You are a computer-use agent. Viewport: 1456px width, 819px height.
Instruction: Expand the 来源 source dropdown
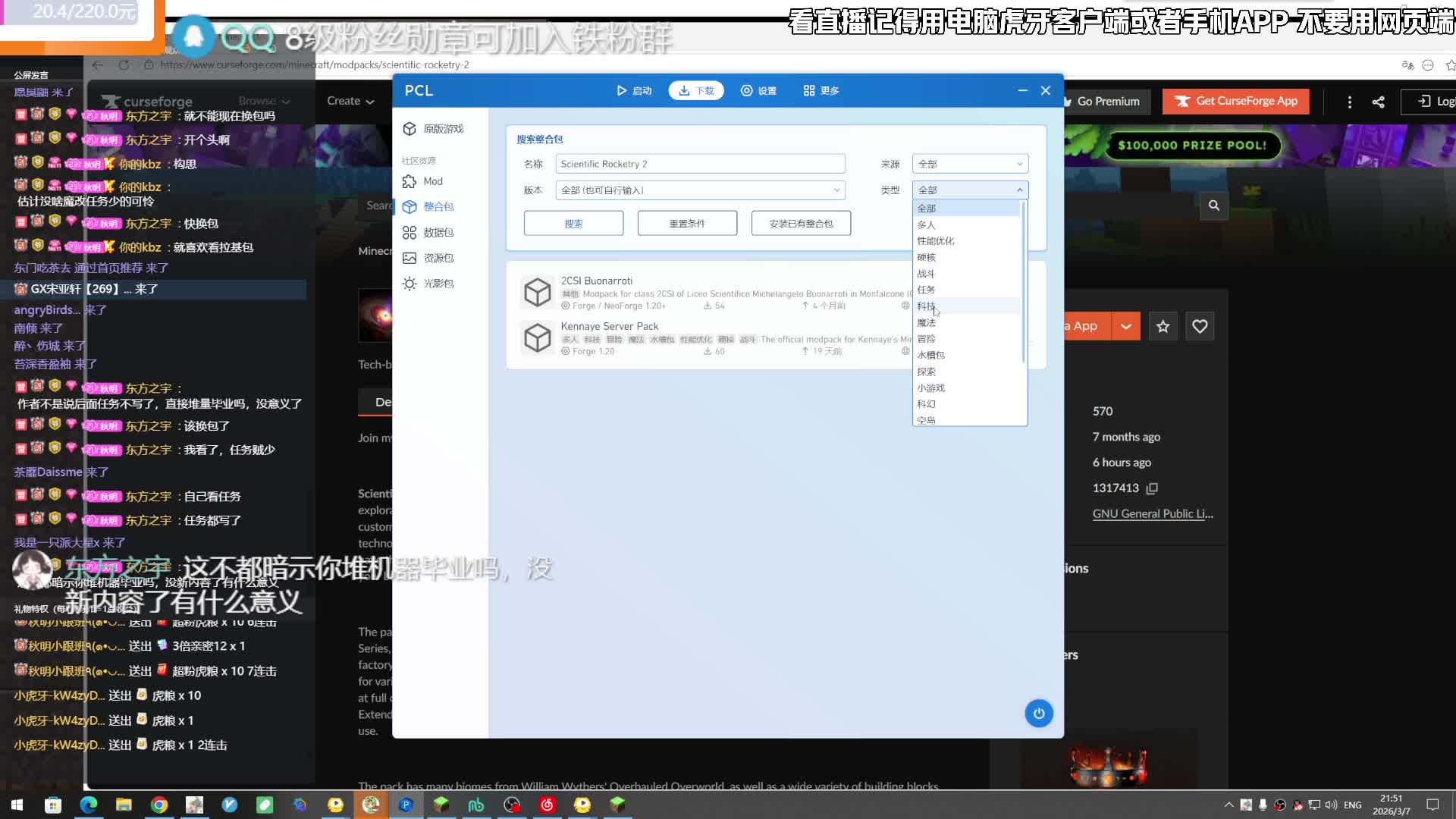(x=969, y=164)
